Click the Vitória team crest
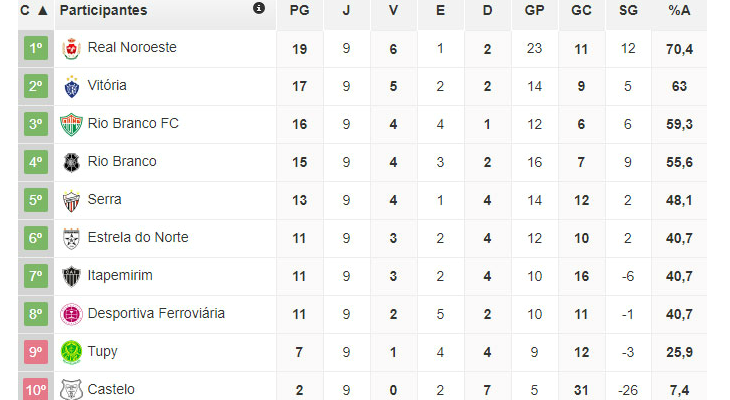Image resolution: width=730 pixels, height=400 pixels. [x=71, y=86]
